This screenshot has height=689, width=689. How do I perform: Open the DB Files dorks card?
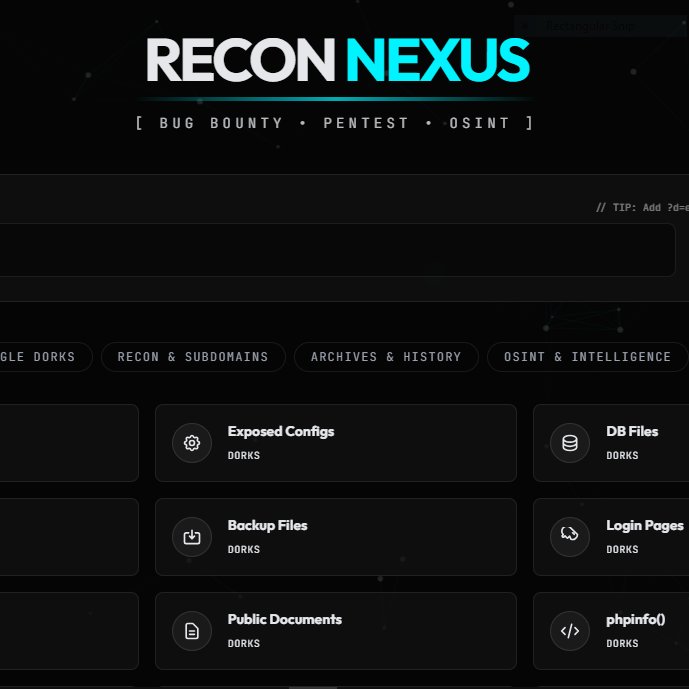pos(611,443)
